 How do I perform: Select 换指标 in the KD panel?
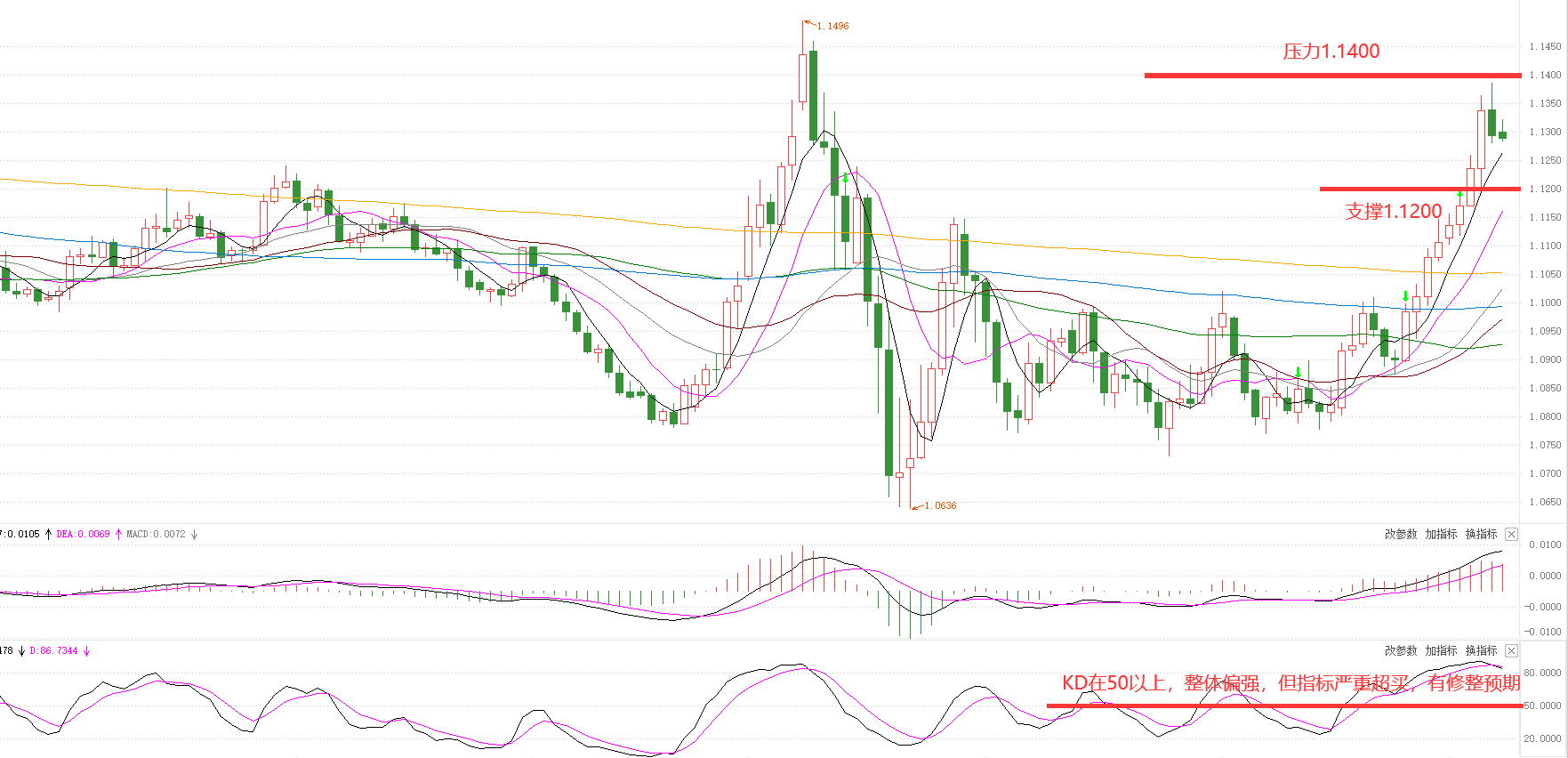1482,650
